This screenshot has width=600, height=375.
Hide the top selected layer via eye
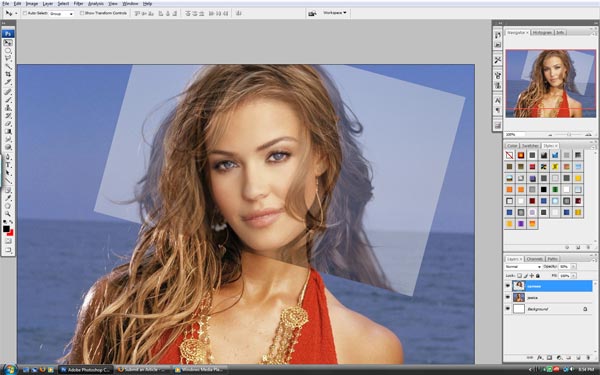(508, 286)
